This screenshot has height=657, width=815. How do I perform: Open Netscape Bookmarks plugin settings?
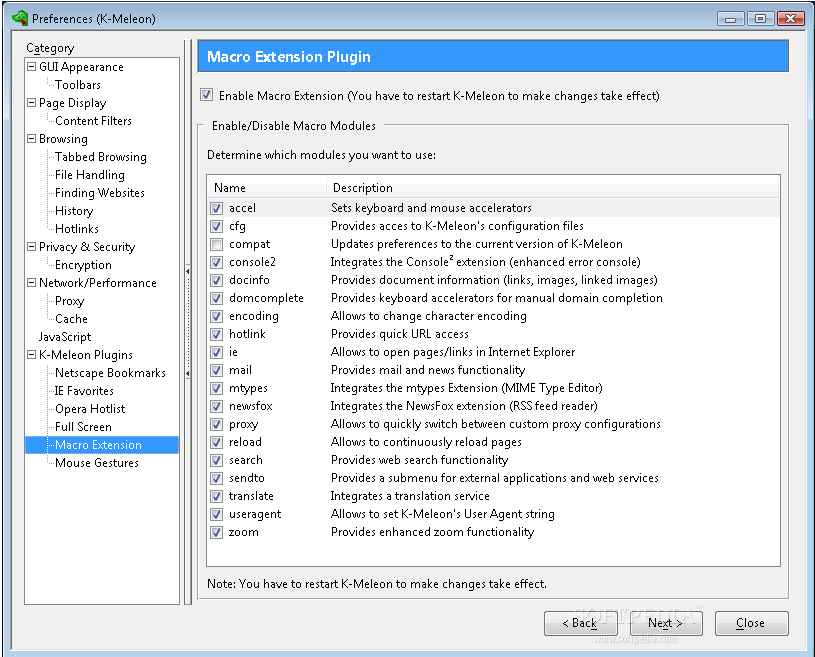[110, 373]
